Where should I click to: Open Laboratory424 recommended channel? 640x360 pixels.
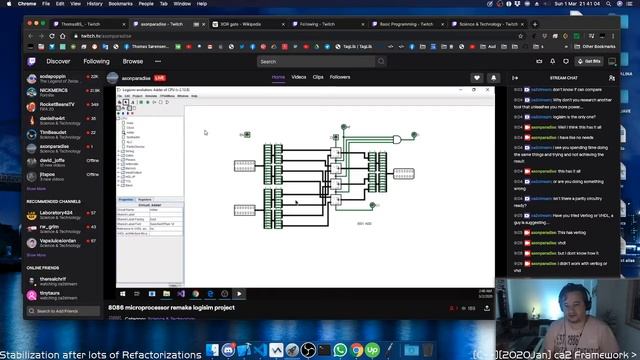click(63, 215)
